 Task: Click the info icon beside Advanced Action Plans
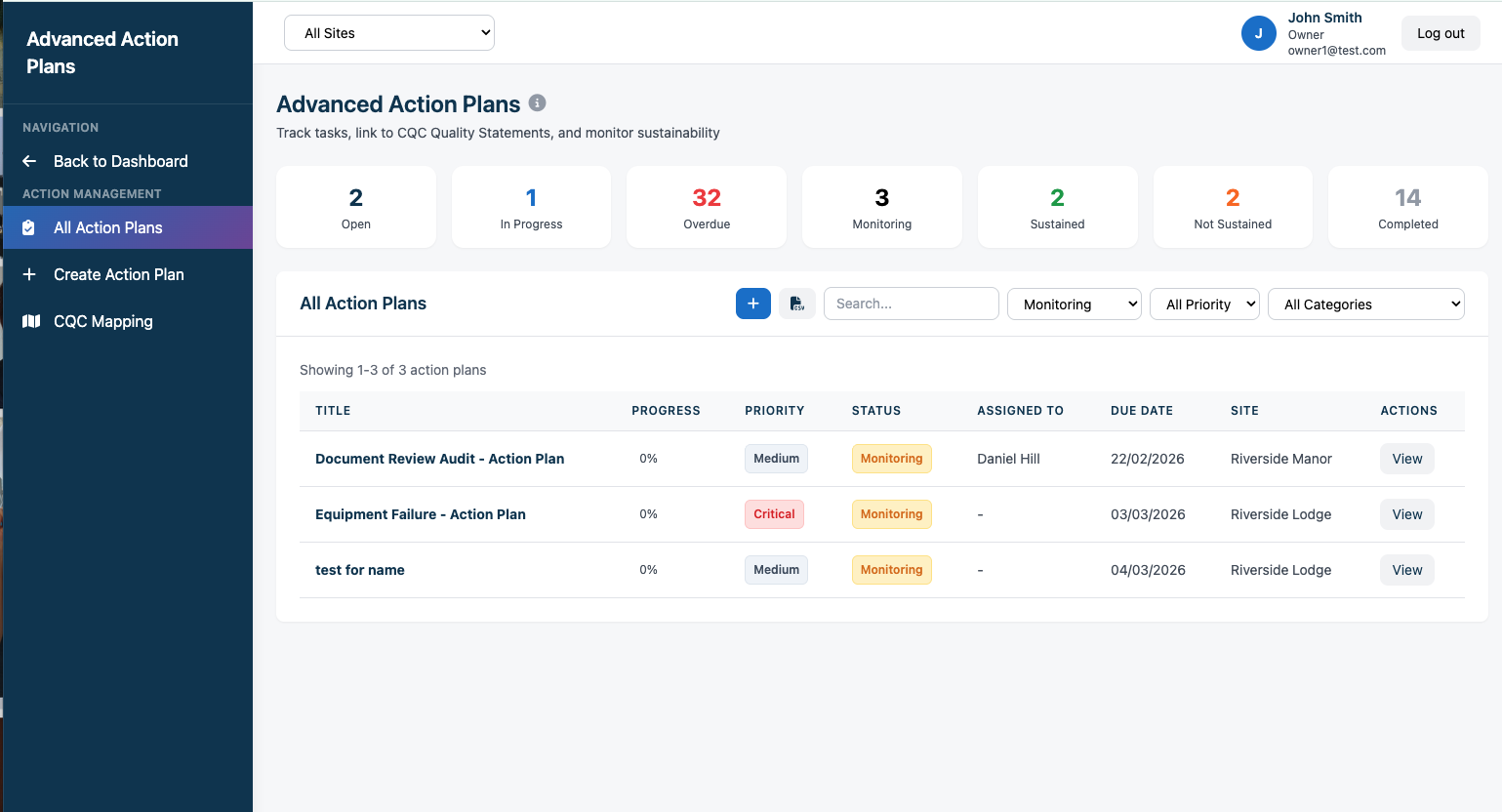coord(537,102)
